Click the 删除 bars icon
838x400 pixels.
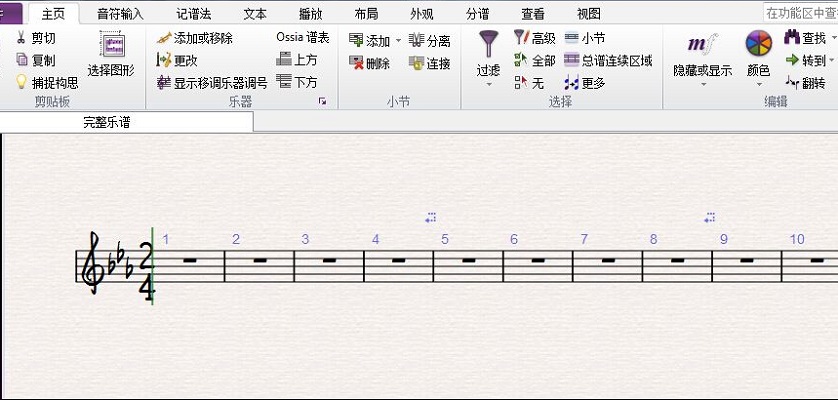tap(356, 63)
